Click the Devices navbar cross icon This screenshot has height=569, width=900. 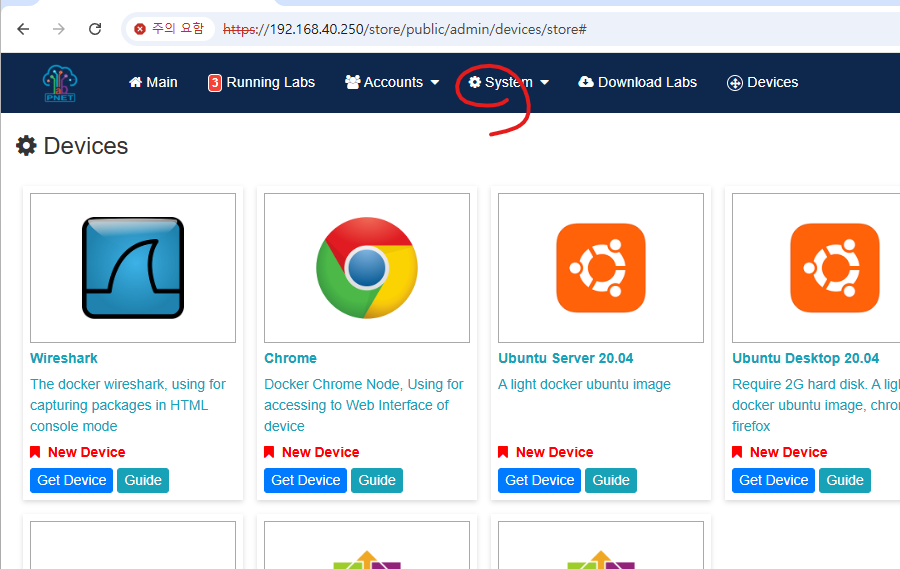coord(735,83)
